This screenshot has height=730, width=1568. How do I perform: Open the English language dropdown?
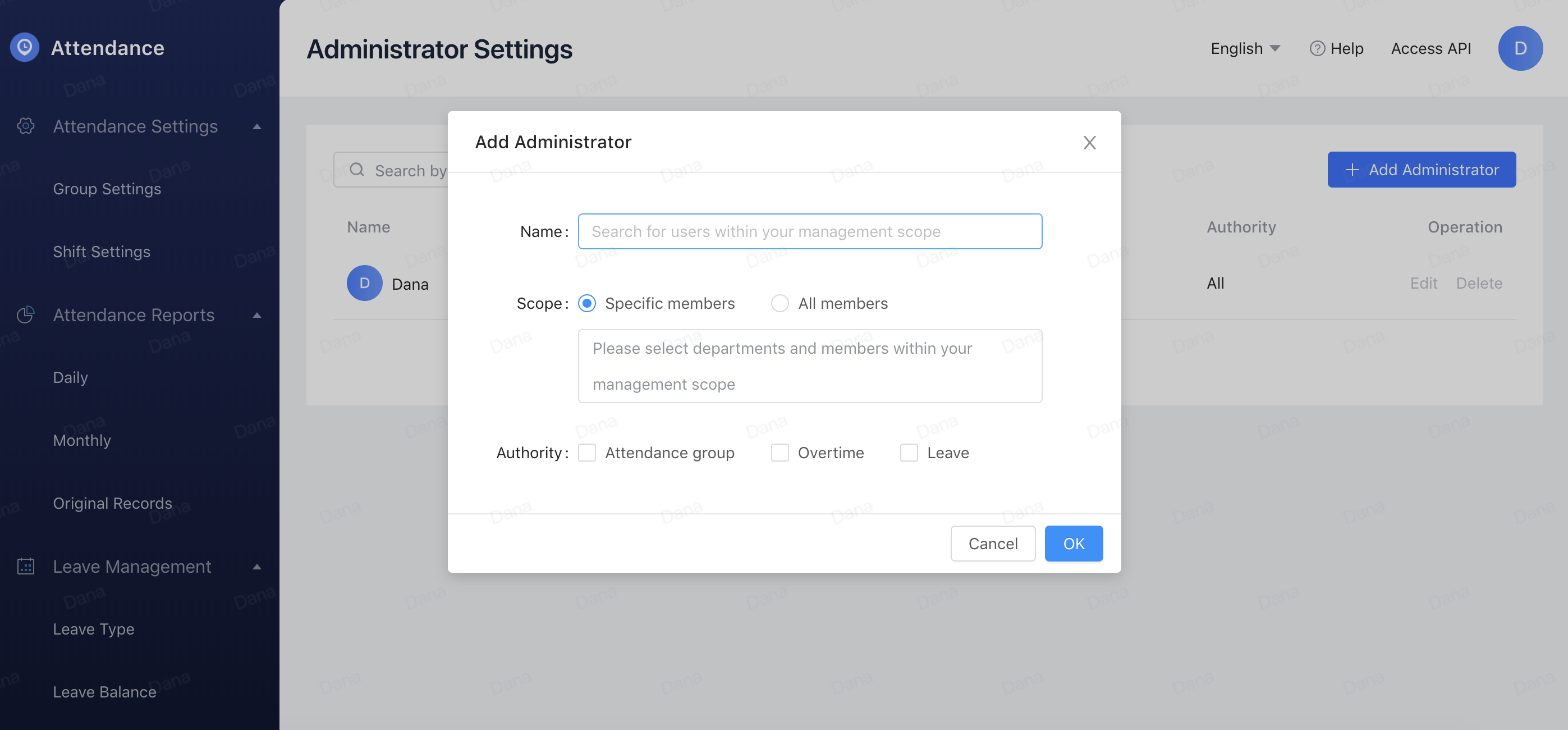click(1245, 49)
